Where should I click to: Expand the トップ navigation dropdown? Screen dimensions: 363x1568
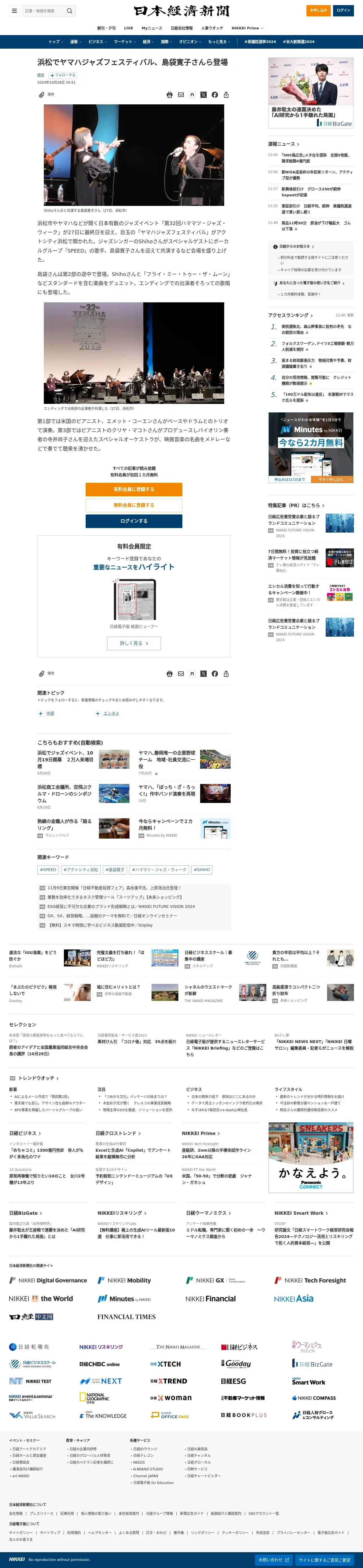click(56, 42)
